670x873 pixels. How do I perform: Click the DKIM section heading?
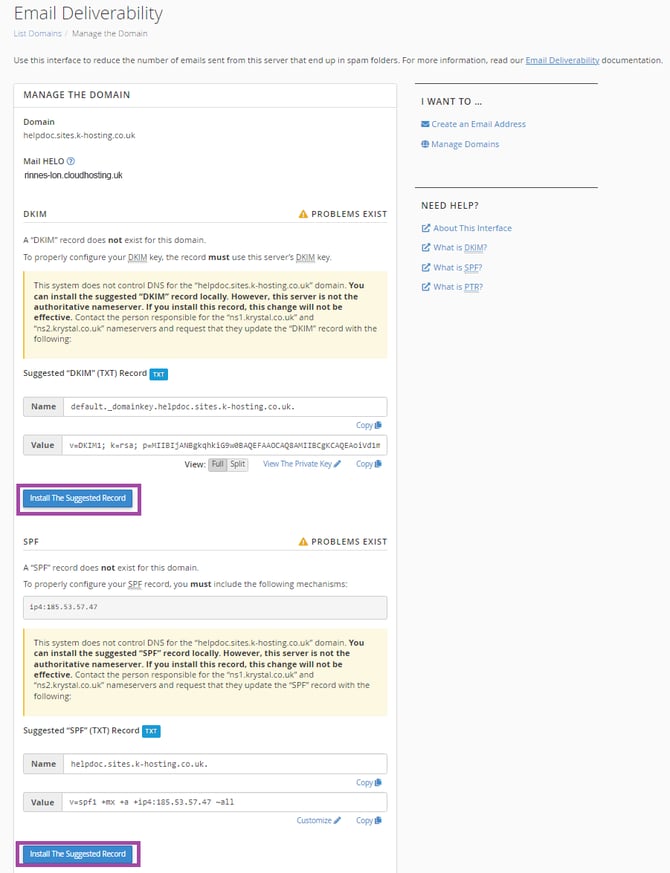click(35, 214)
